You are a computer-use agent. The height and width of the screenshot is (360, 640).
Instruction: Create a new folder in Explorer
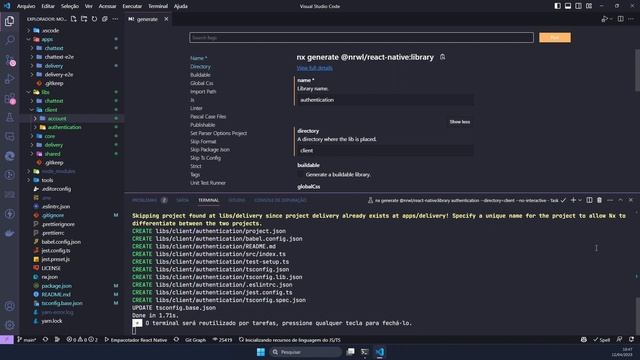point(84,19)
